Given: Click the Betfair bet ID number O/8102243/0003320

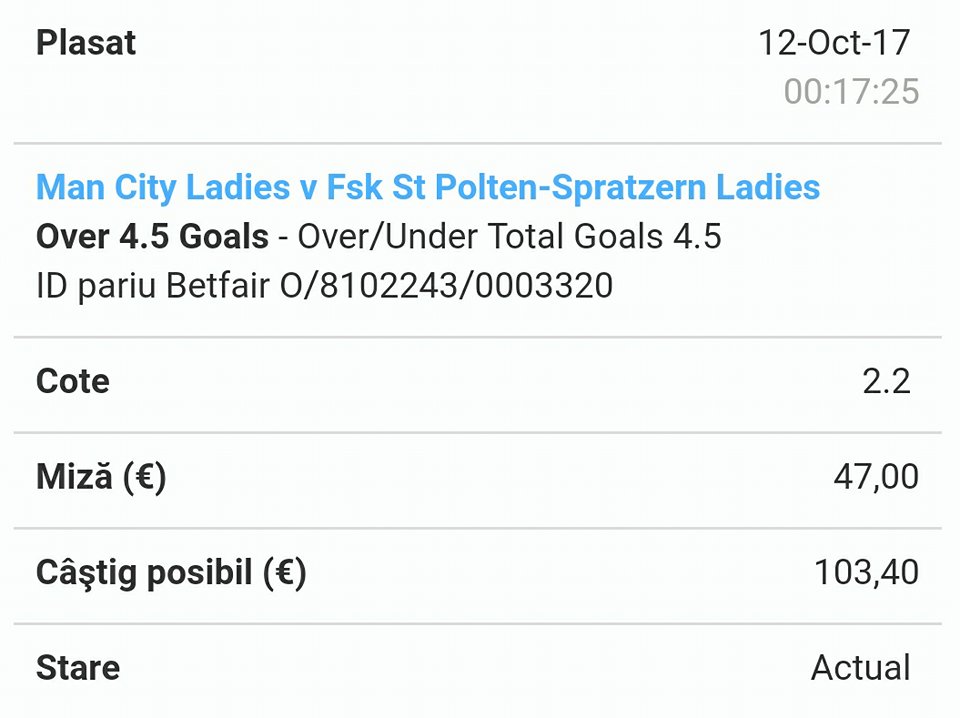Looking at the screenshot, I should 446,286.
